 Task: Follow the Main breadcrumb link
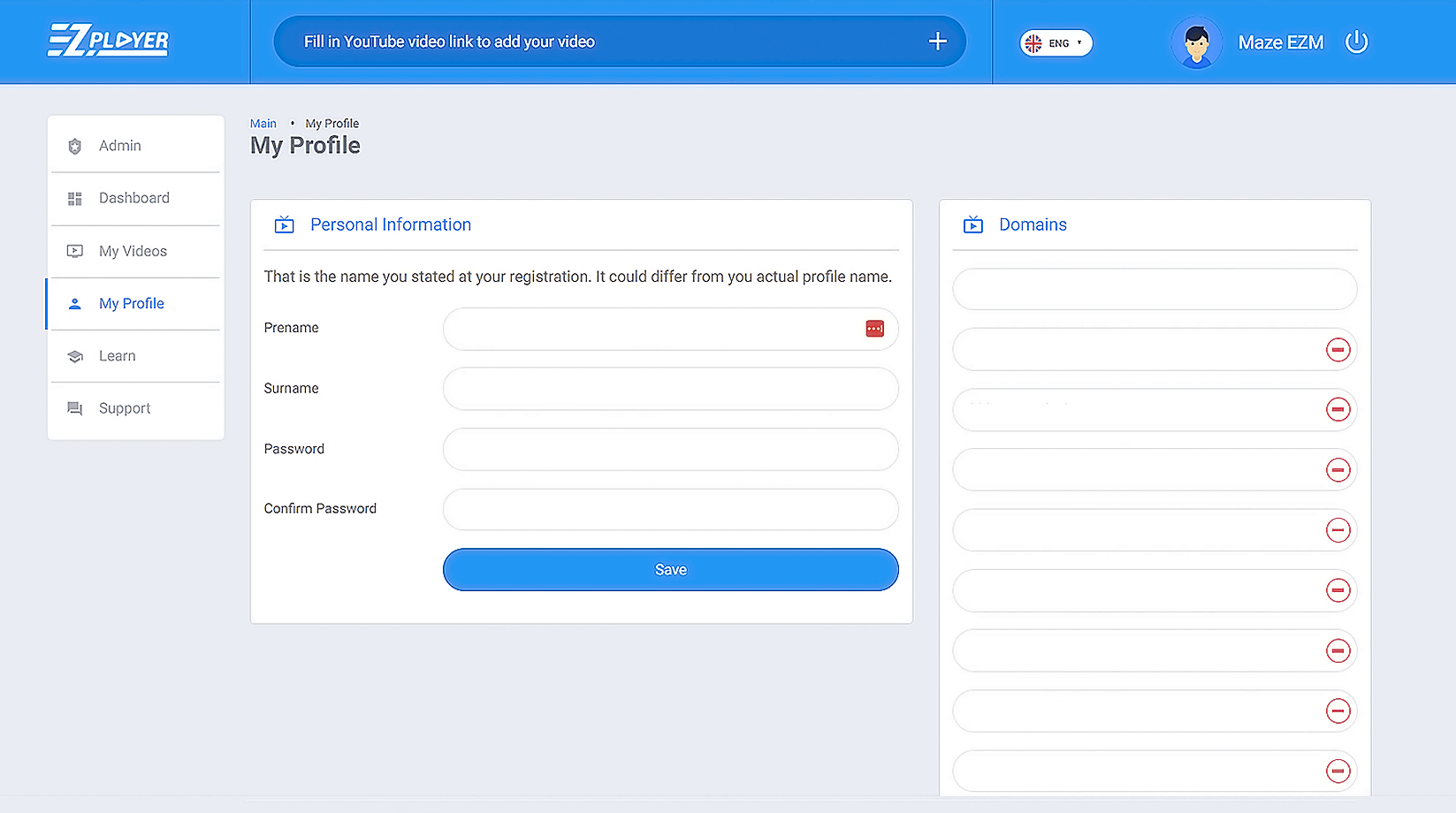[263, 124]
